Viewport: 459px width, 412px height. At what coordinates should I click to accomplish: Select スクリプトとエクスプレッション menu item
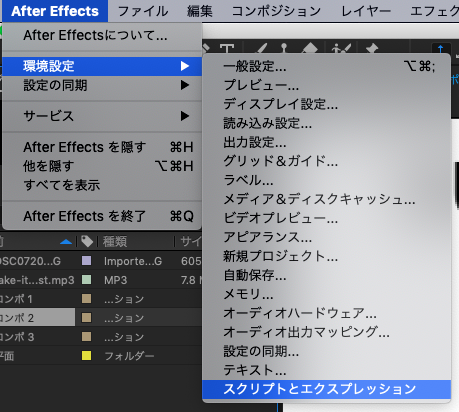pyautogui.click(x=326, y=389)
